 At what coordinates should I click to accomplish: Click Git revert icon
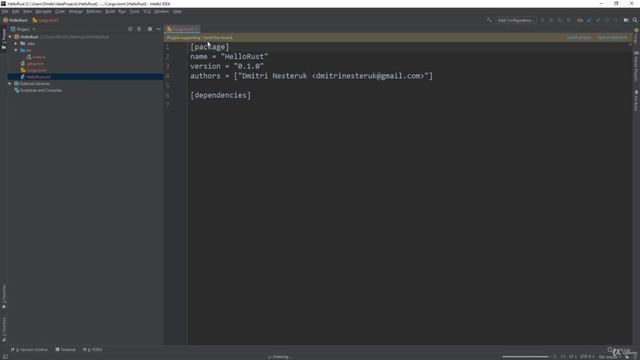pos(616,20)
